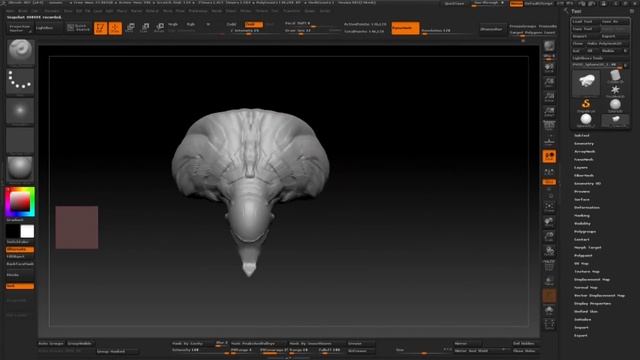The image size is (640, 360).
Task: Select the Scale transform icon
Action: coord(145,28)
